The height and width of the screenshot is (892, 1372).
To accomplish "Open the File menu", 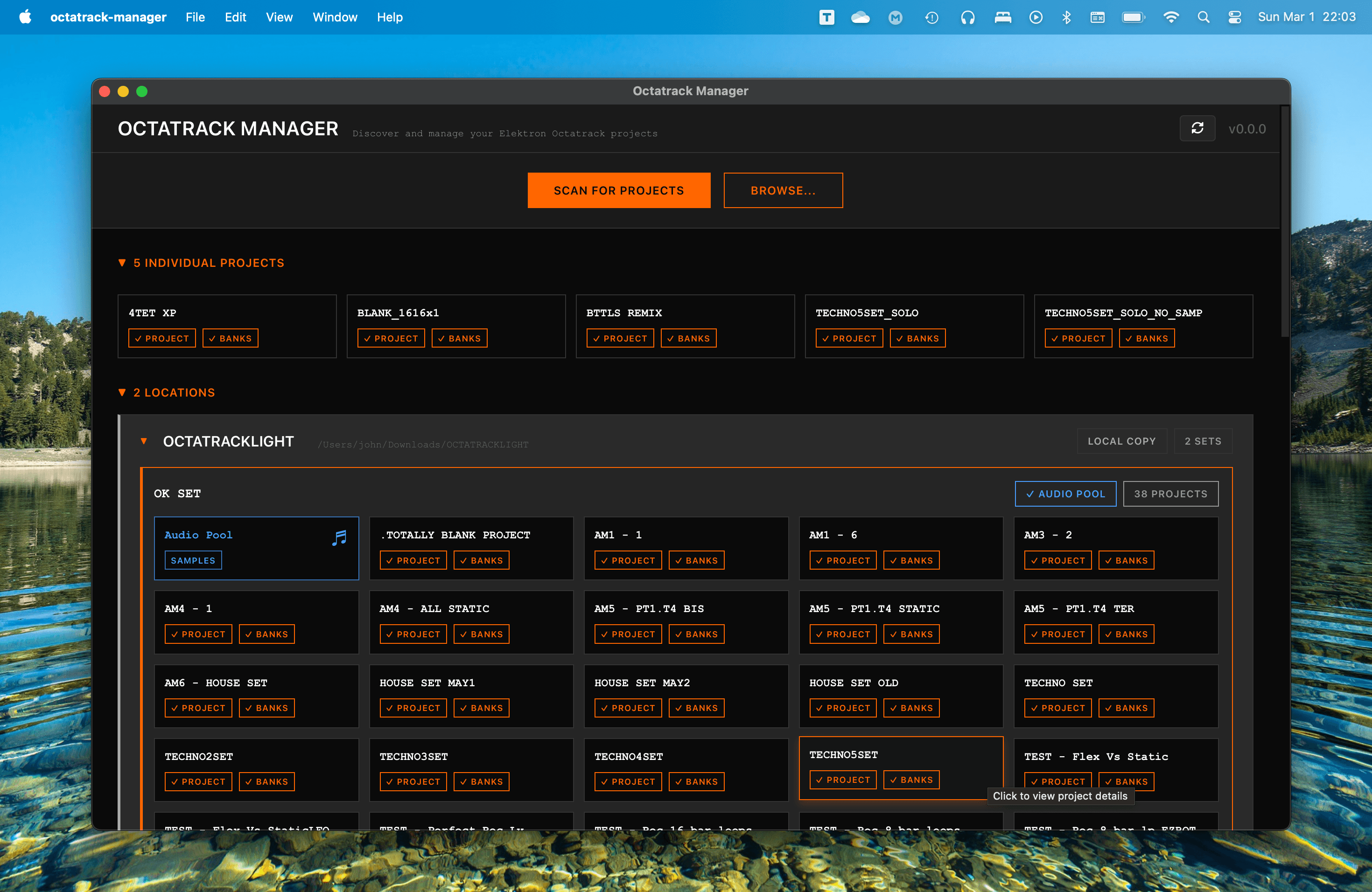I will click(196, 17).
